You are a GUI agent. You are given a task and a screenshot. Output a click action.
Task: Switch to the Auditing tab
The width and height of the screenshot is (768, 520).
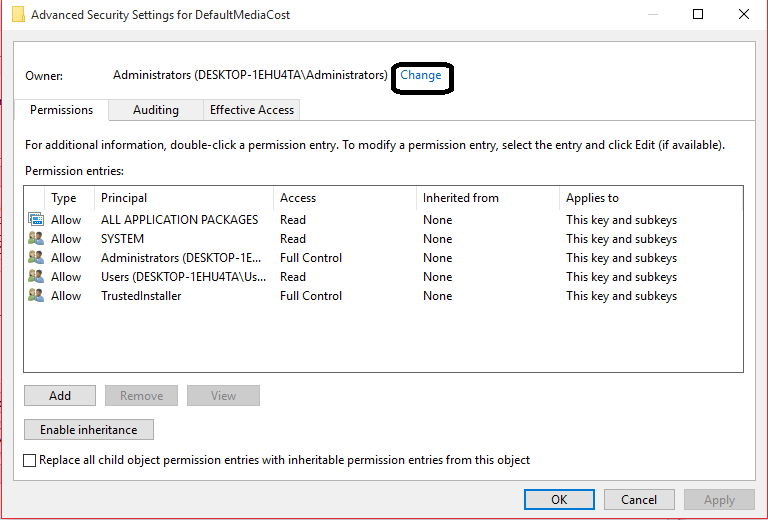tap(155, 110)
